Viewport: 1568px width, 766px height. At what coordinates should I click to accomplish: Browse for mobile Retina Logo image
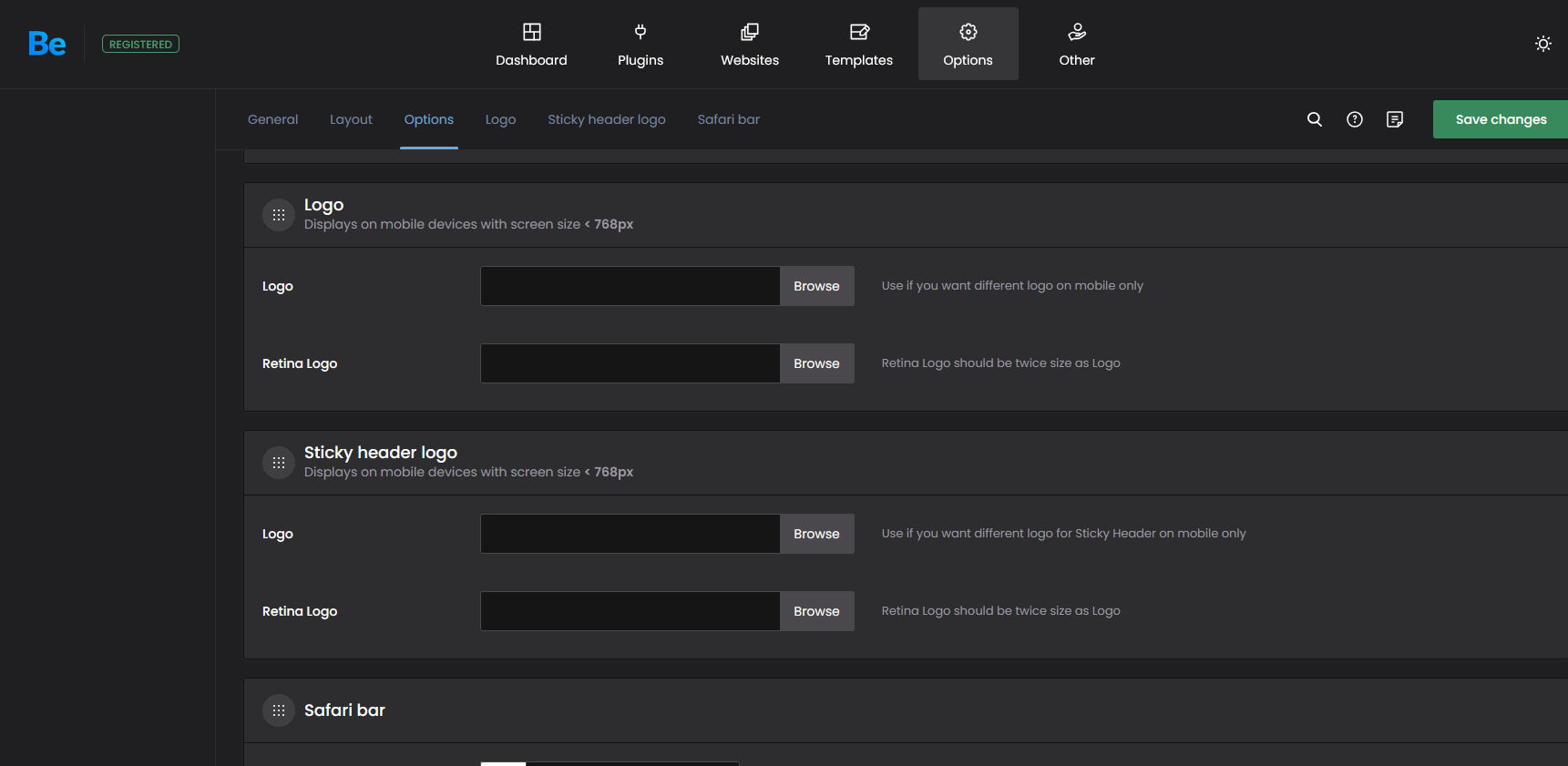[816, 363]
